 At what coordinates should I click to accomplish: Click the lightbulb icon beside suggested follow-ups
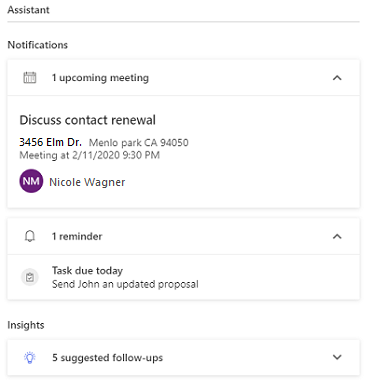[30, 358]
